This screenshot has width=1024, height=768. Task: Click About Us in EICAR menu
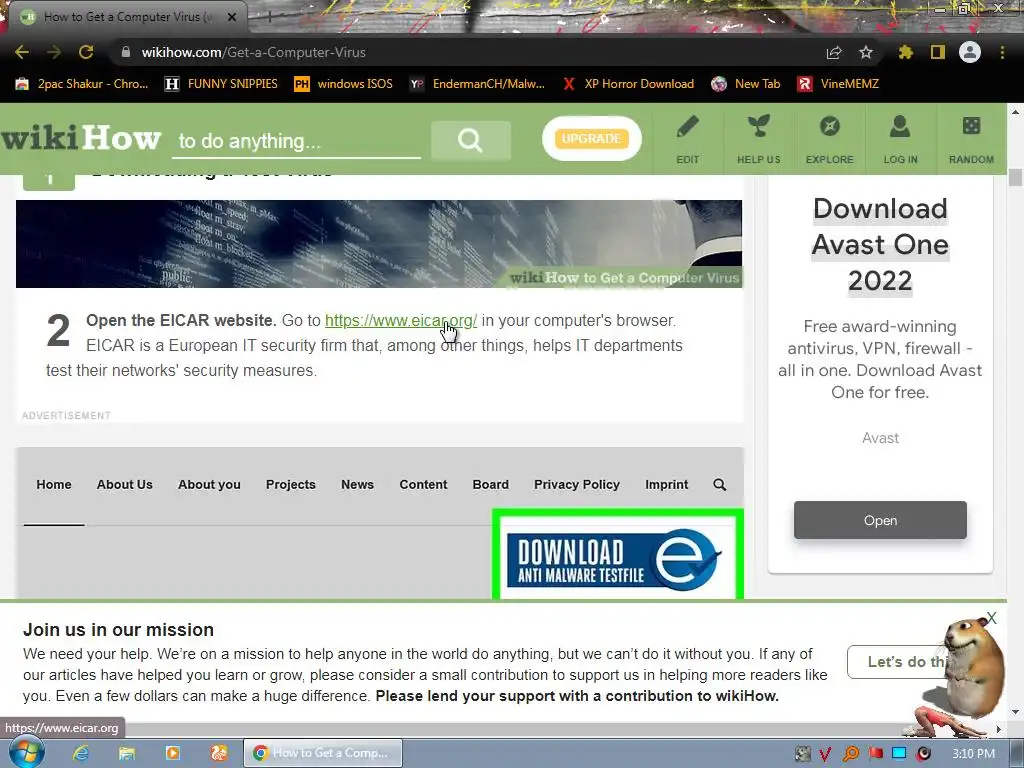[125, 485]
